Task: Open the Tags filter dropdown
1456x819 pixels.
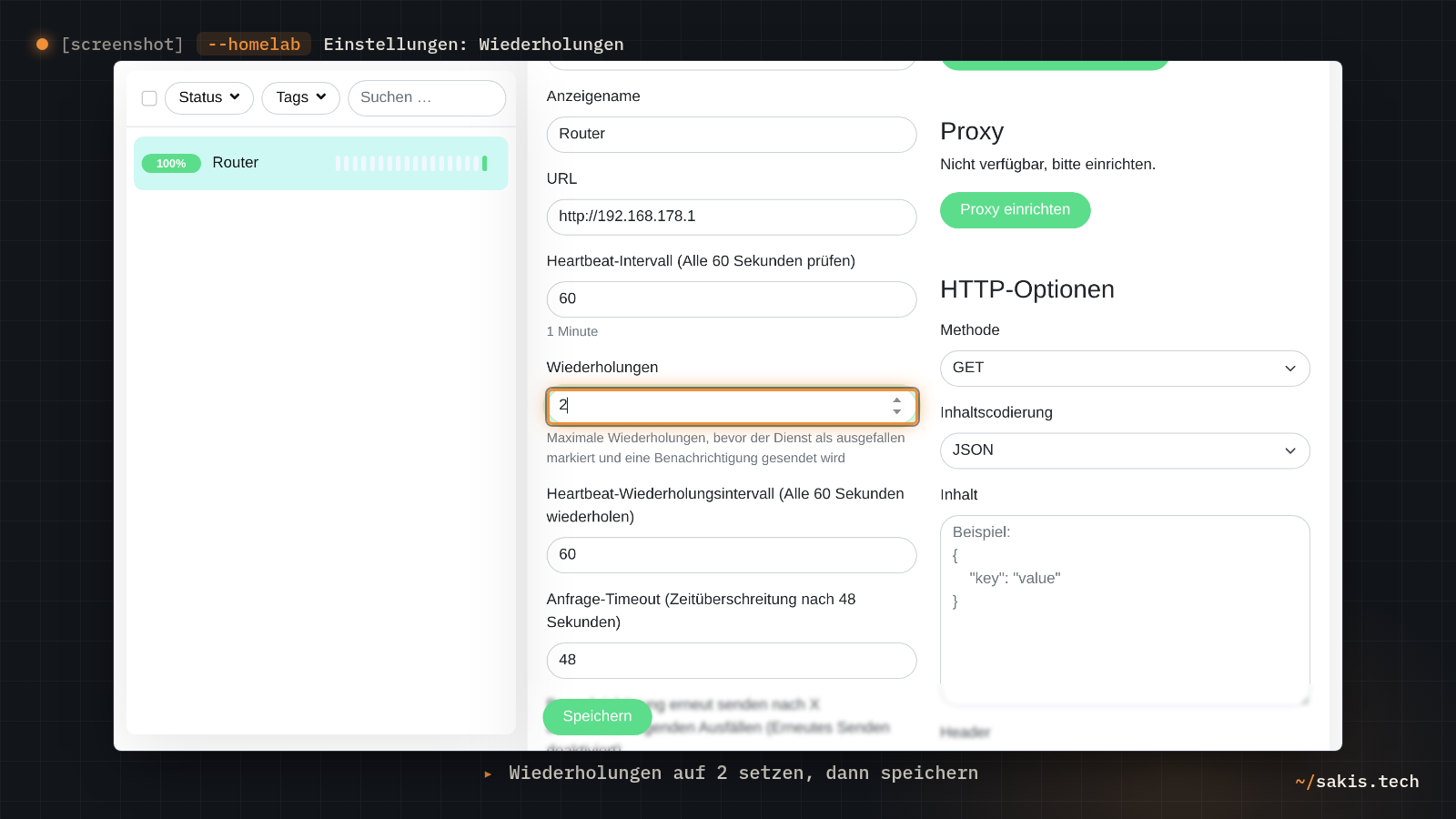Action: point(300,97)
